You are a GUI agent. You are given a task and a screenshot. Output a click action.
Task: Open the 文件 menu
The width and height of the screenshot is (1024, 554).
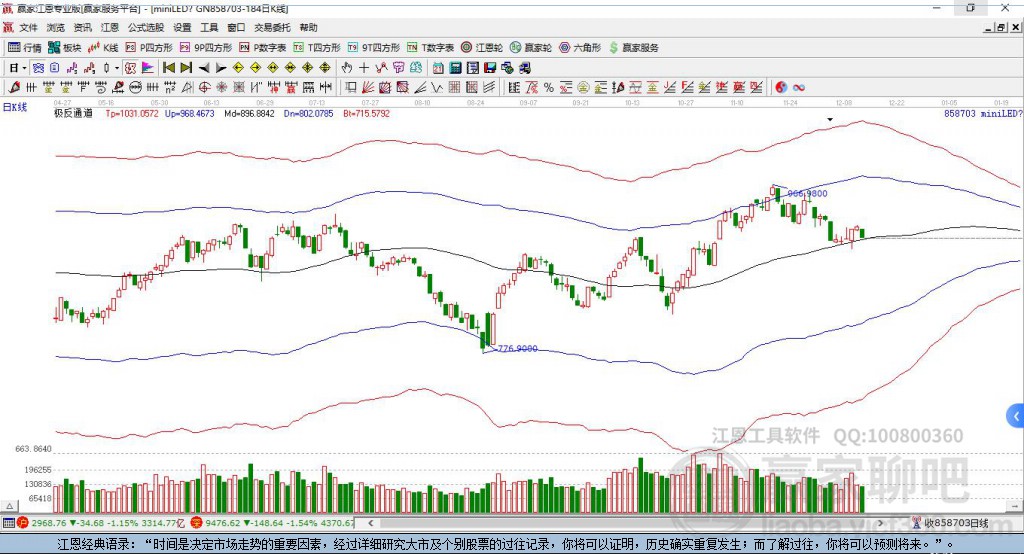pyautogui.click(x=28, y=27)
